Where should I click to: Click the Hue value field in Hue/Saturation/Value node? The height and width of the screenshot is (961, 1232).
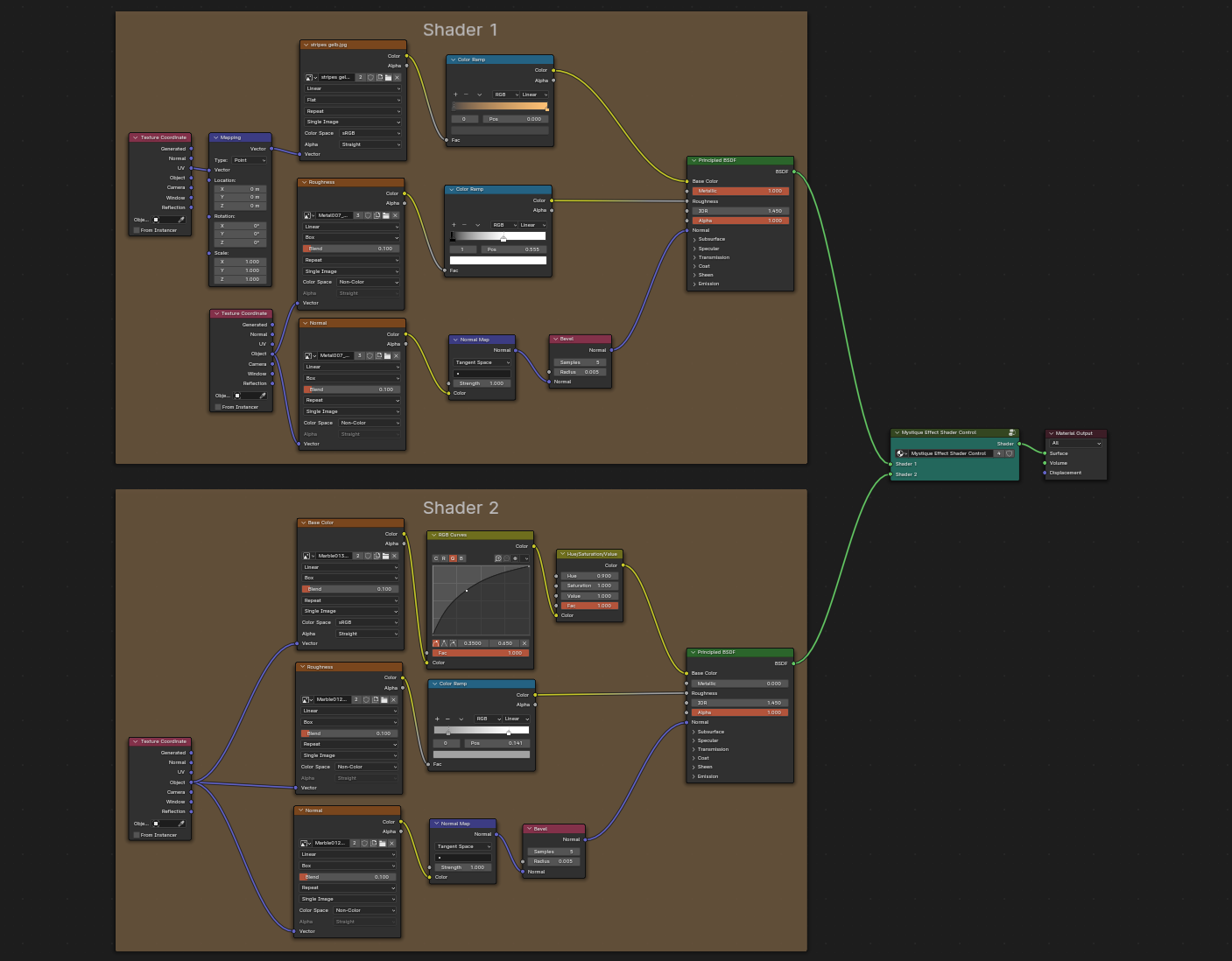[x=588, y=576]
